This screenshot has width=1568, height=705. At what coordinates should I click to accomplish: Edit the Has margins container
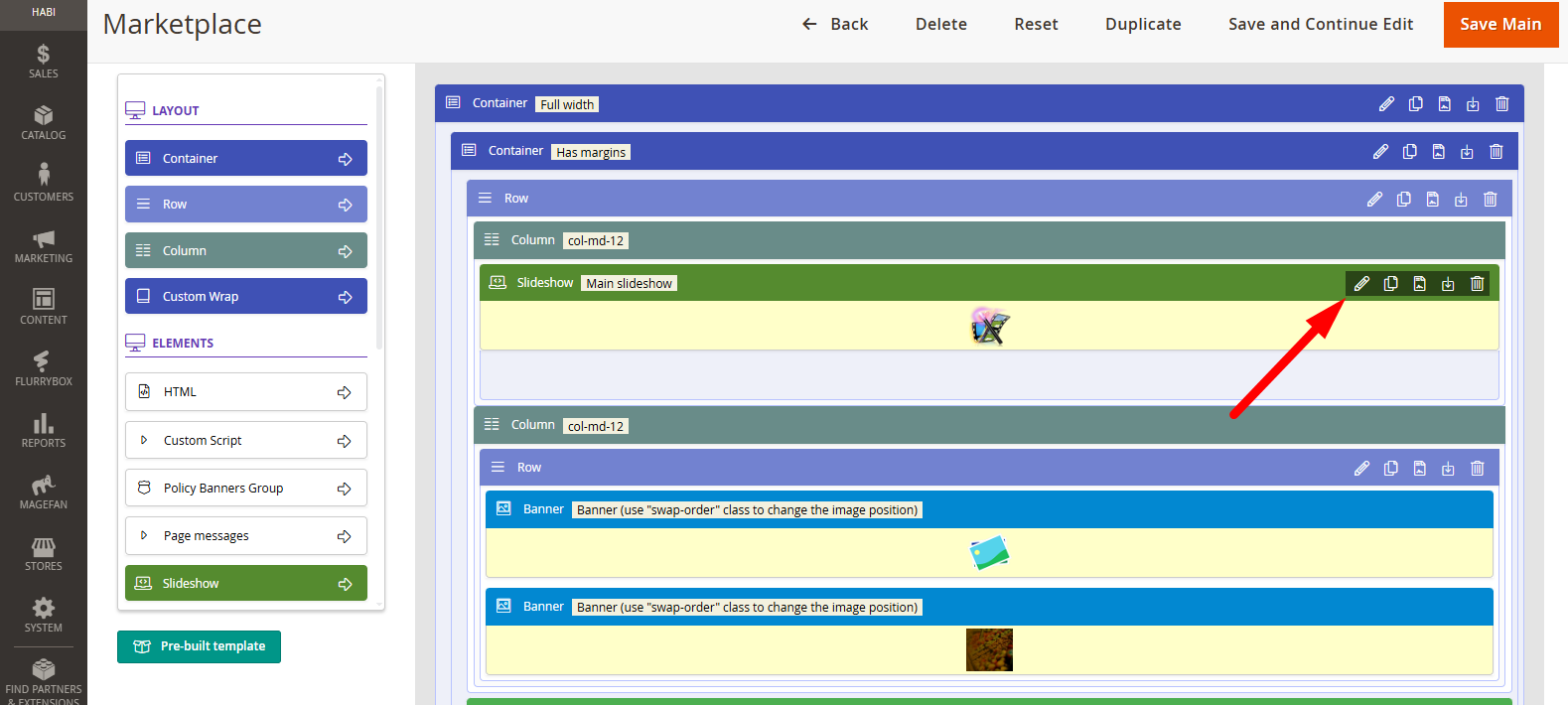point(1380,152)
